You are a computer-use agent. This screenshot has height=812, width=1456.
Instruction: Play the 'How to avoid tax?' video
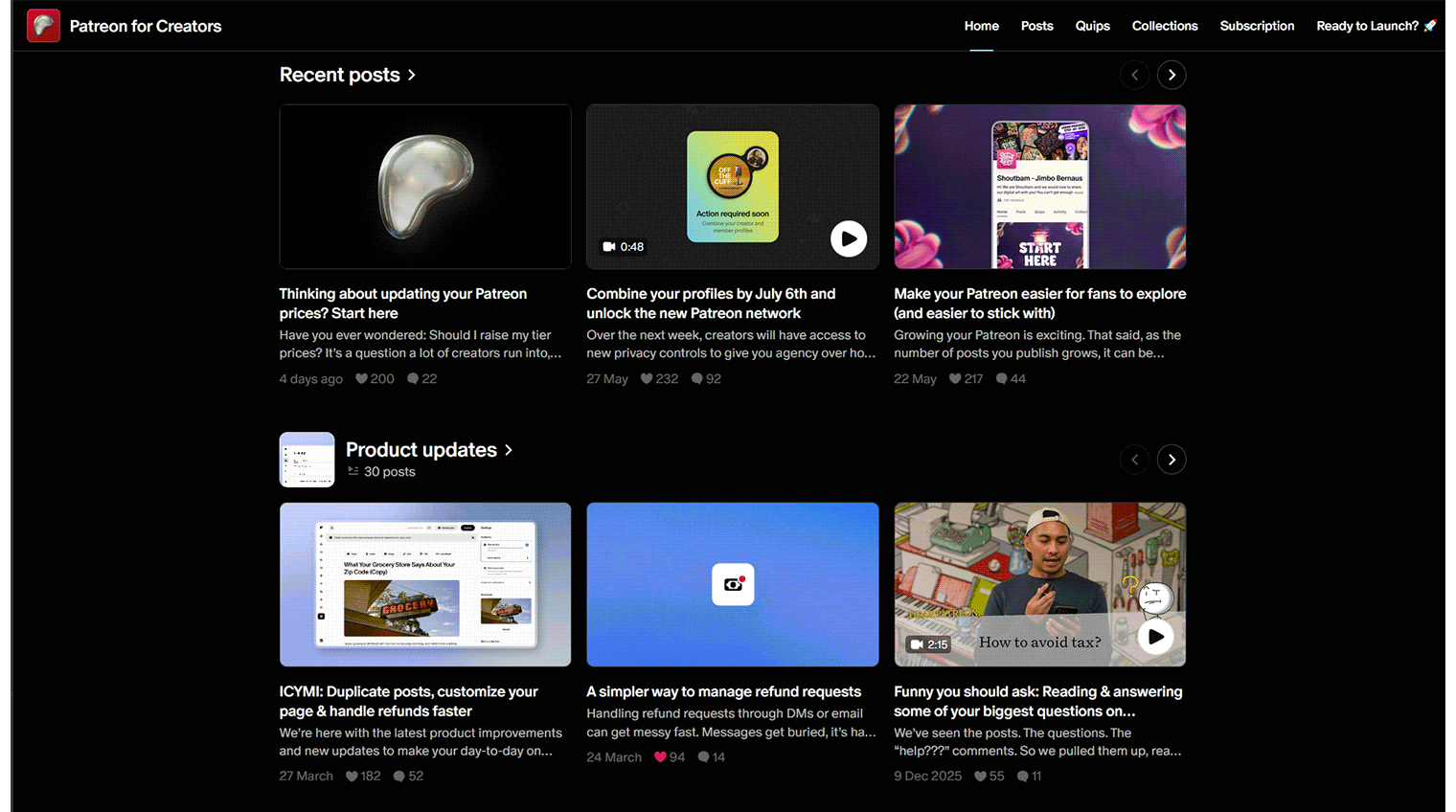(x=1156, y=637)
